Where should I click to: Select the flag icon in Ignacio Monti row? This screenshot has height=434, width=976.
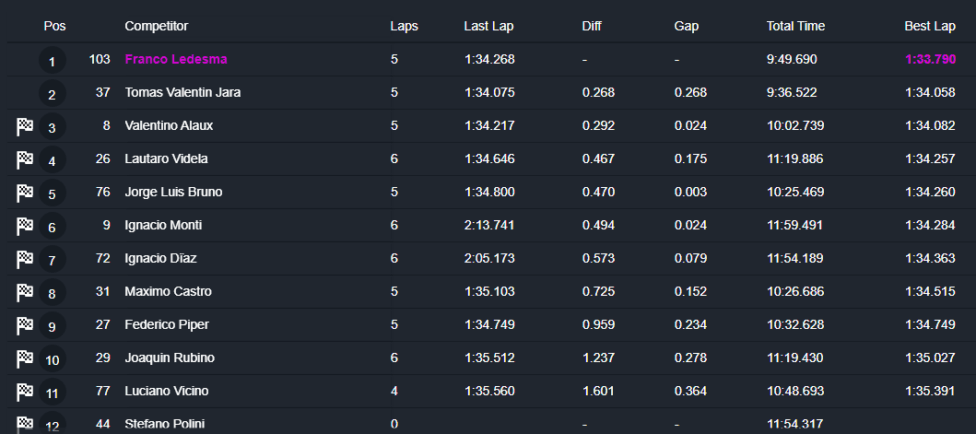point(24,225)
